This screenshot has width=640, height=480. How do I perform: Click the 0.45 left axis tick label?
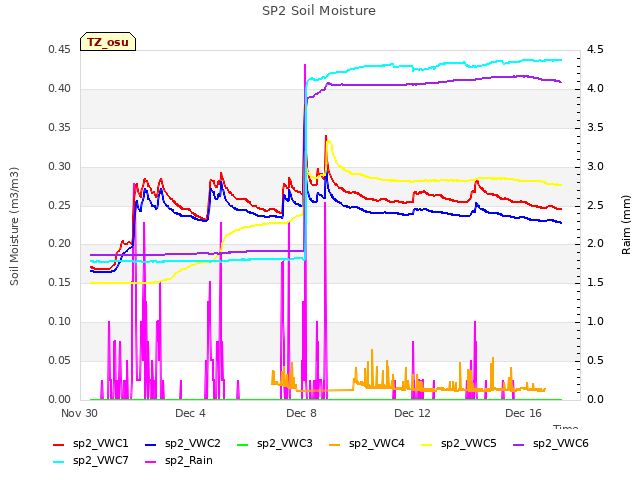(59, 50)
